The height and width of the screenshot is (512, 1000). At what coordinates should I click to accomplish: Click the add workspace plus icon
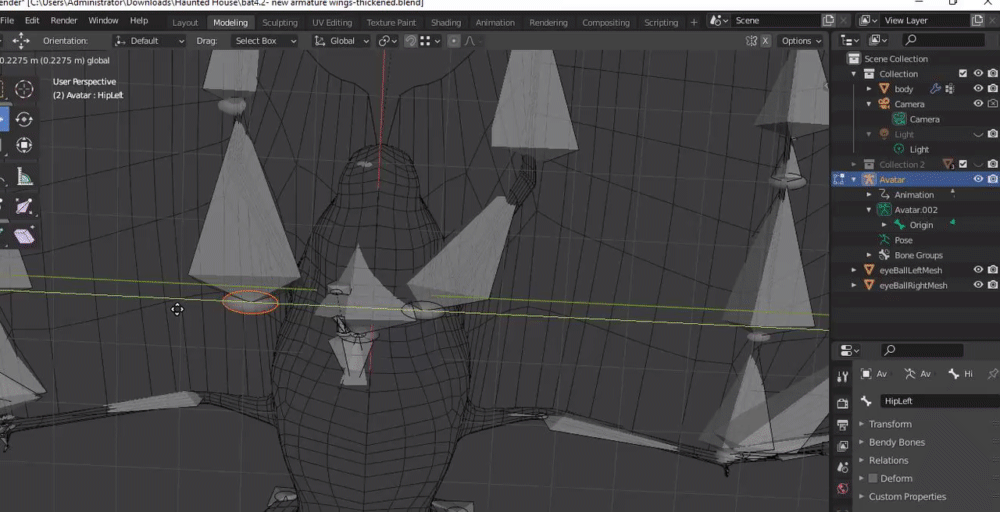pos(694,22)
